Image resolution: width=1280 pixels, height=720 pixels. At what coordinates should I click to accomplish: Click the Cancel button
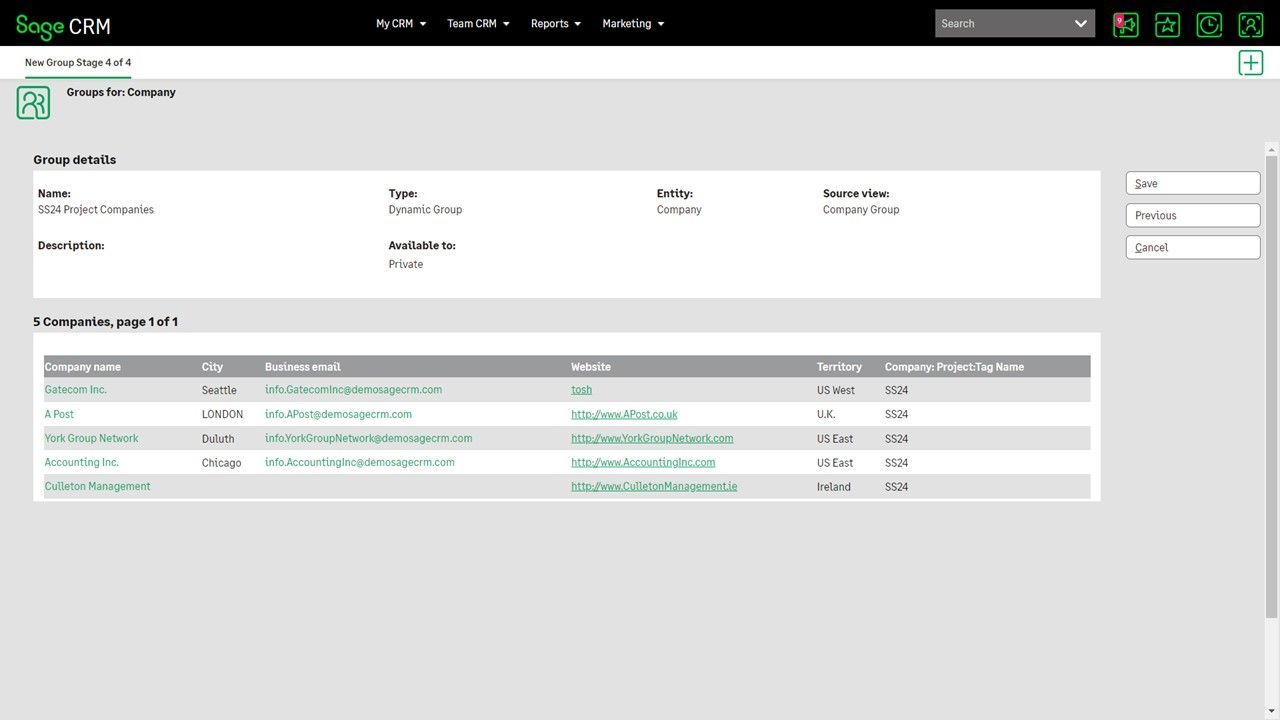coord(1193,247)
